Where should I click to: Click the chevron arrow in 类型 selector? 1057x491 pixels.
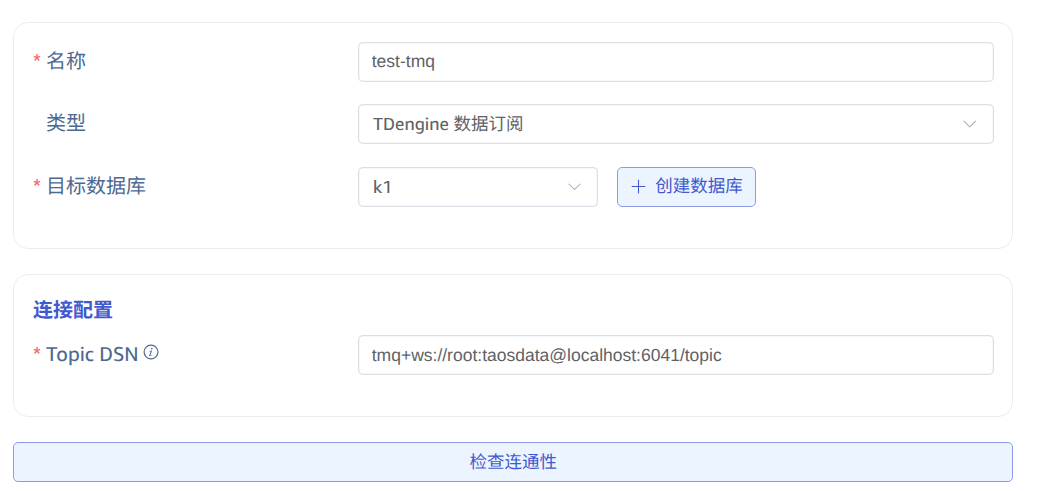tap(969, 124)
